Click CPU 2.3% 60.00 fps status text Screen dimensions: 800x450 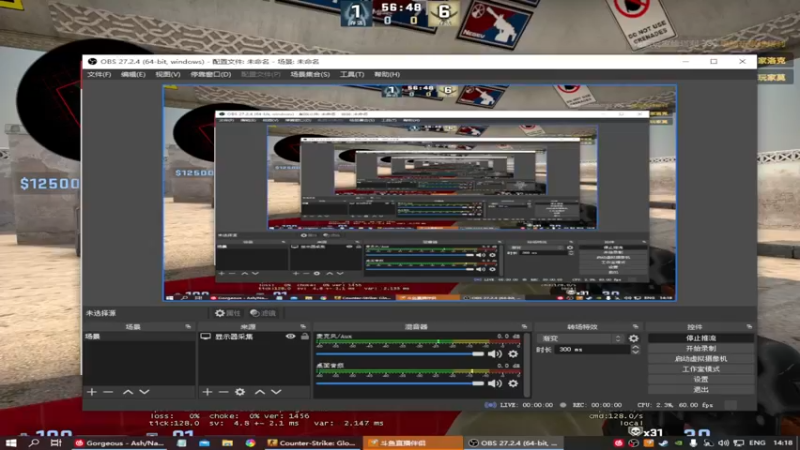675,405
